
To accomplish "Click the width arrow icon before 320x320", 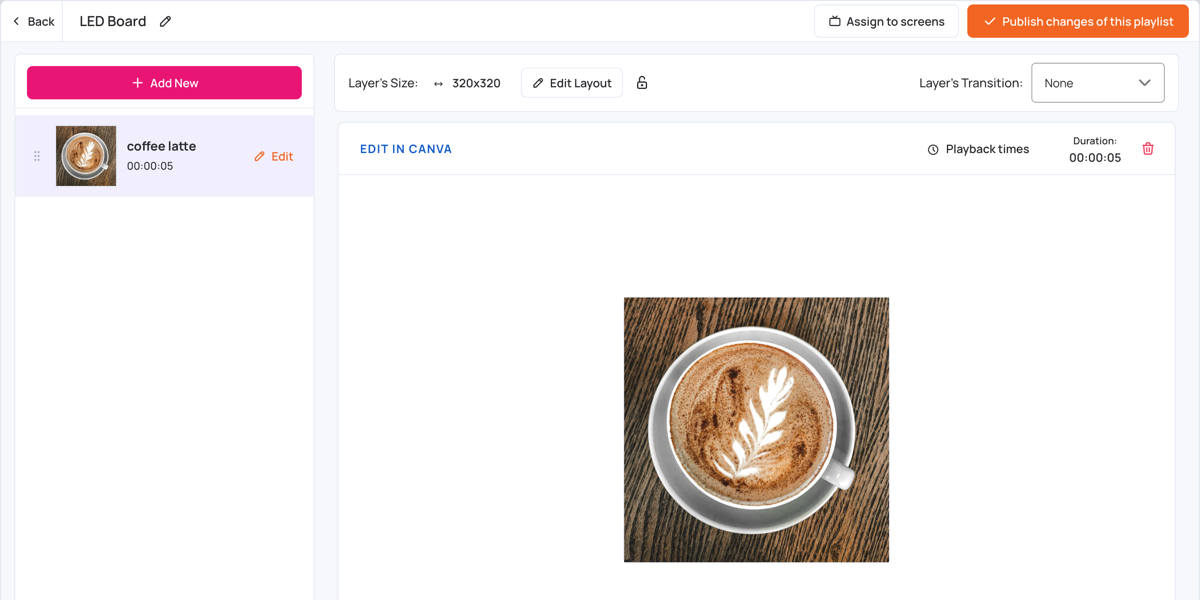I will pos(438,84).
